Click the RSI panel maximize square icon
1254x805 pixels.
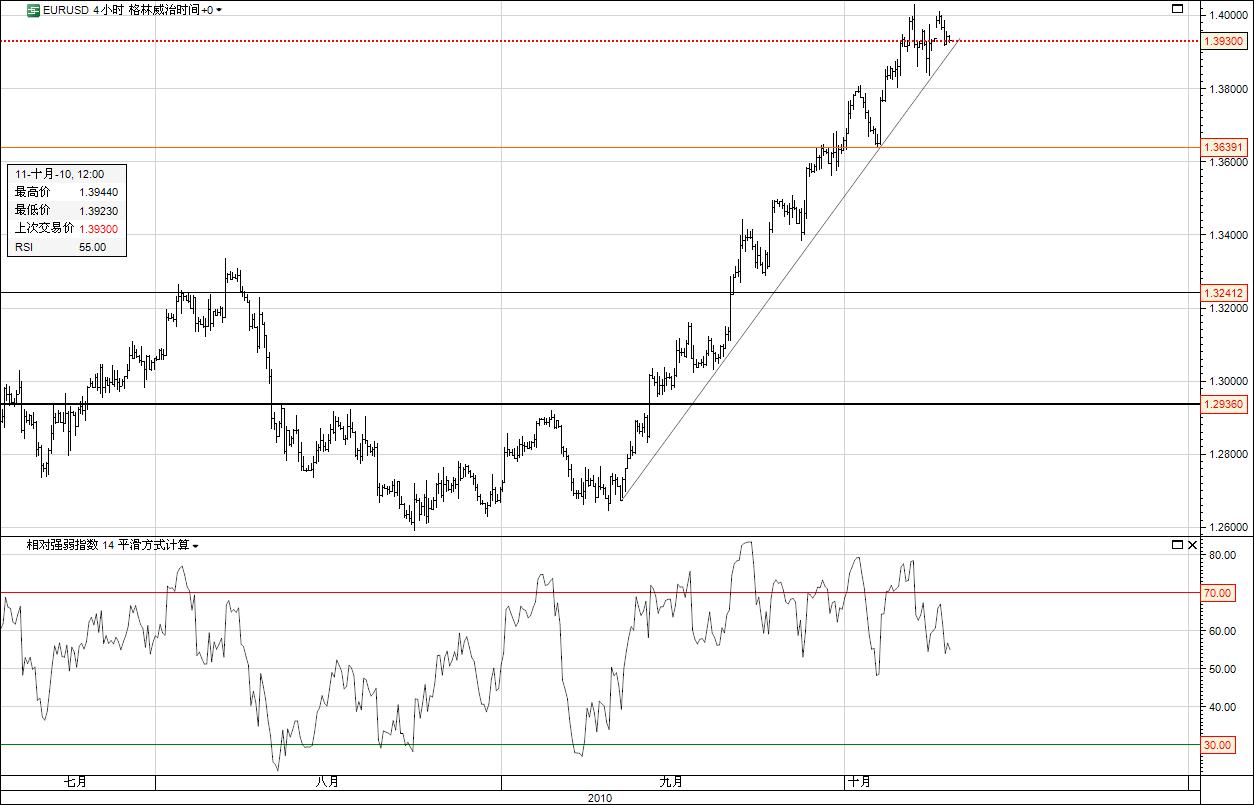point(1177,545)
